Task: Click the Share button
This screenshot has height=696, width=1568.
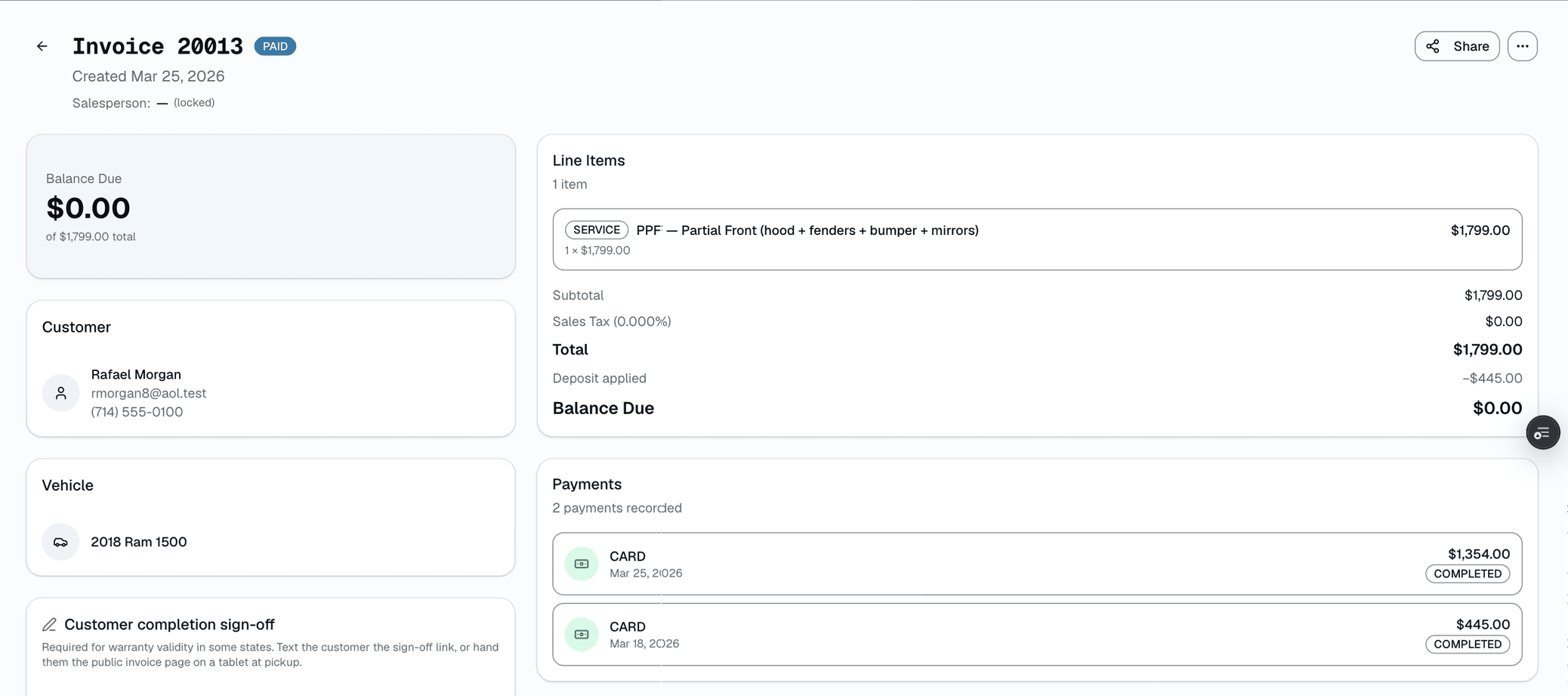Action: [1456, 46]
